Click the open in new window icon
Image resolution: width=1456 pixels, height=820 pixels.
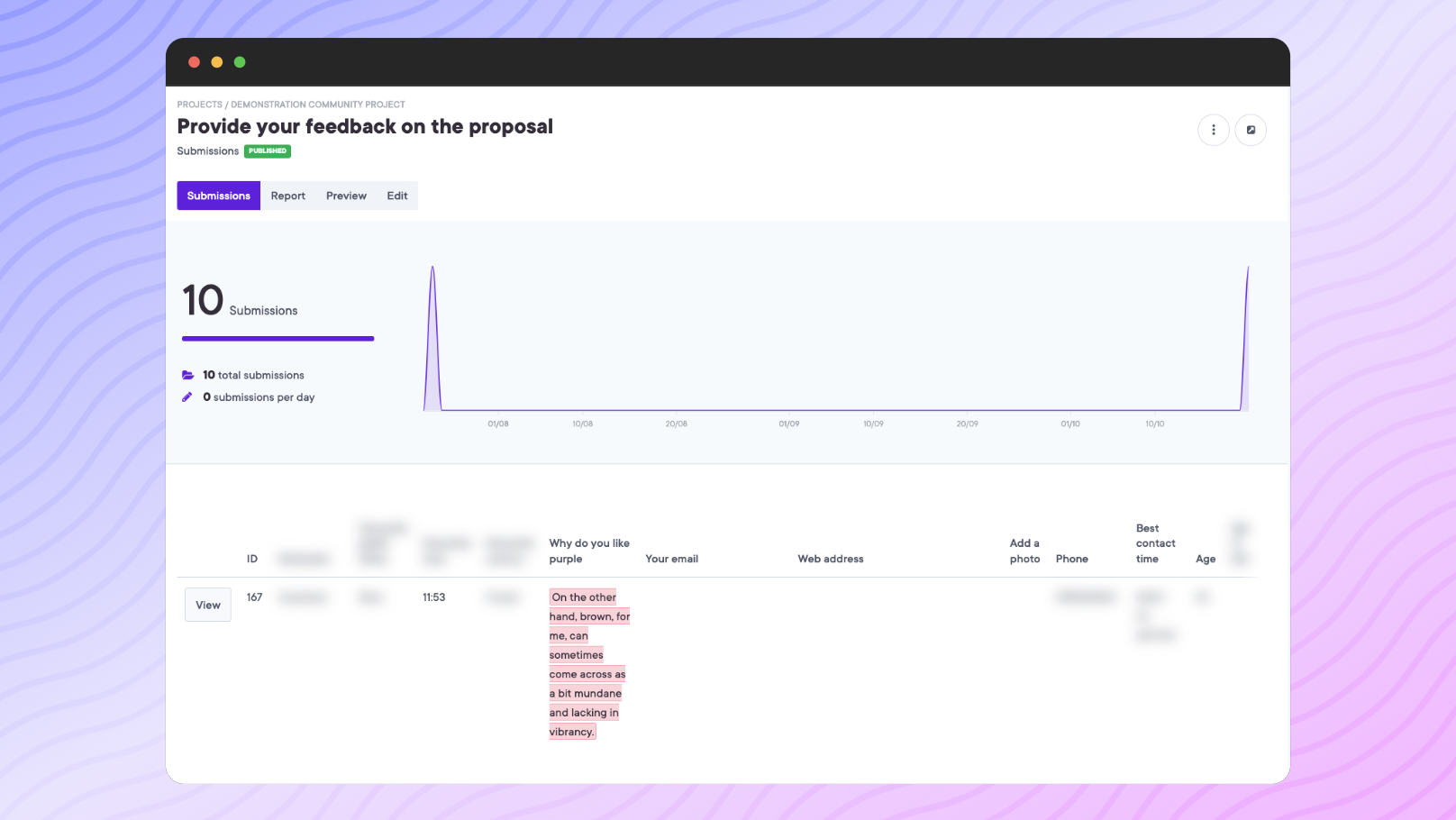click(1251, 130)
